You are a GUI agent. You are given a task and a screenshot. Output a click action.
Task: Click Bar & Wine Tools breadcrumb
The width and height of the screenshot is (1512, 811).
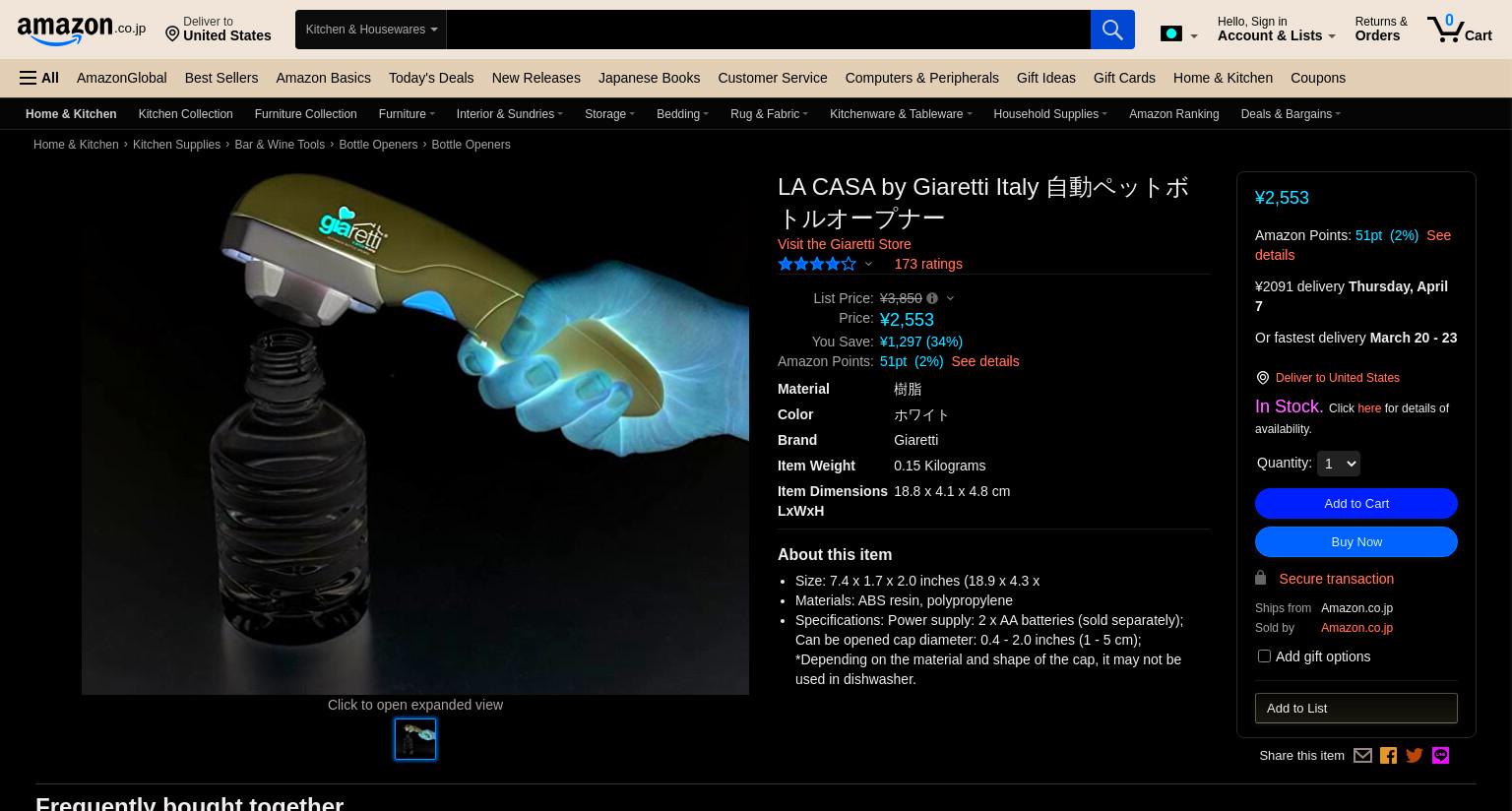(280, 145)
